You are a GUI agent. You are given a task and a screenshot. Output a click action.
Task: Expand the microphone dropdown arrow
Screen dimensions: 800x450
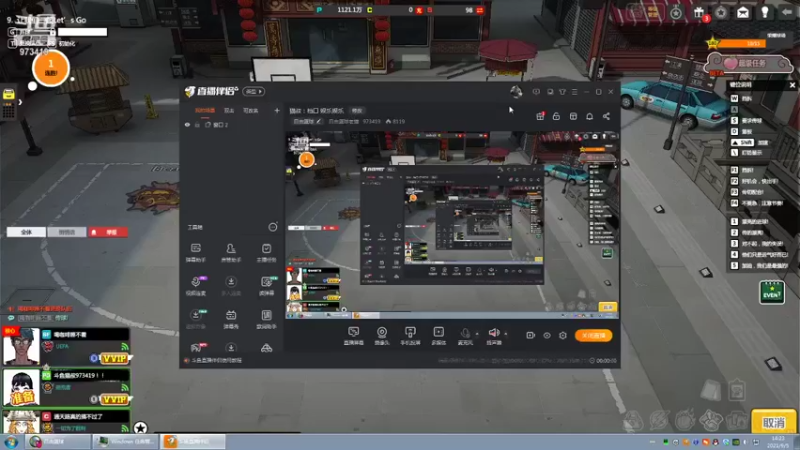tap(477, 334)
